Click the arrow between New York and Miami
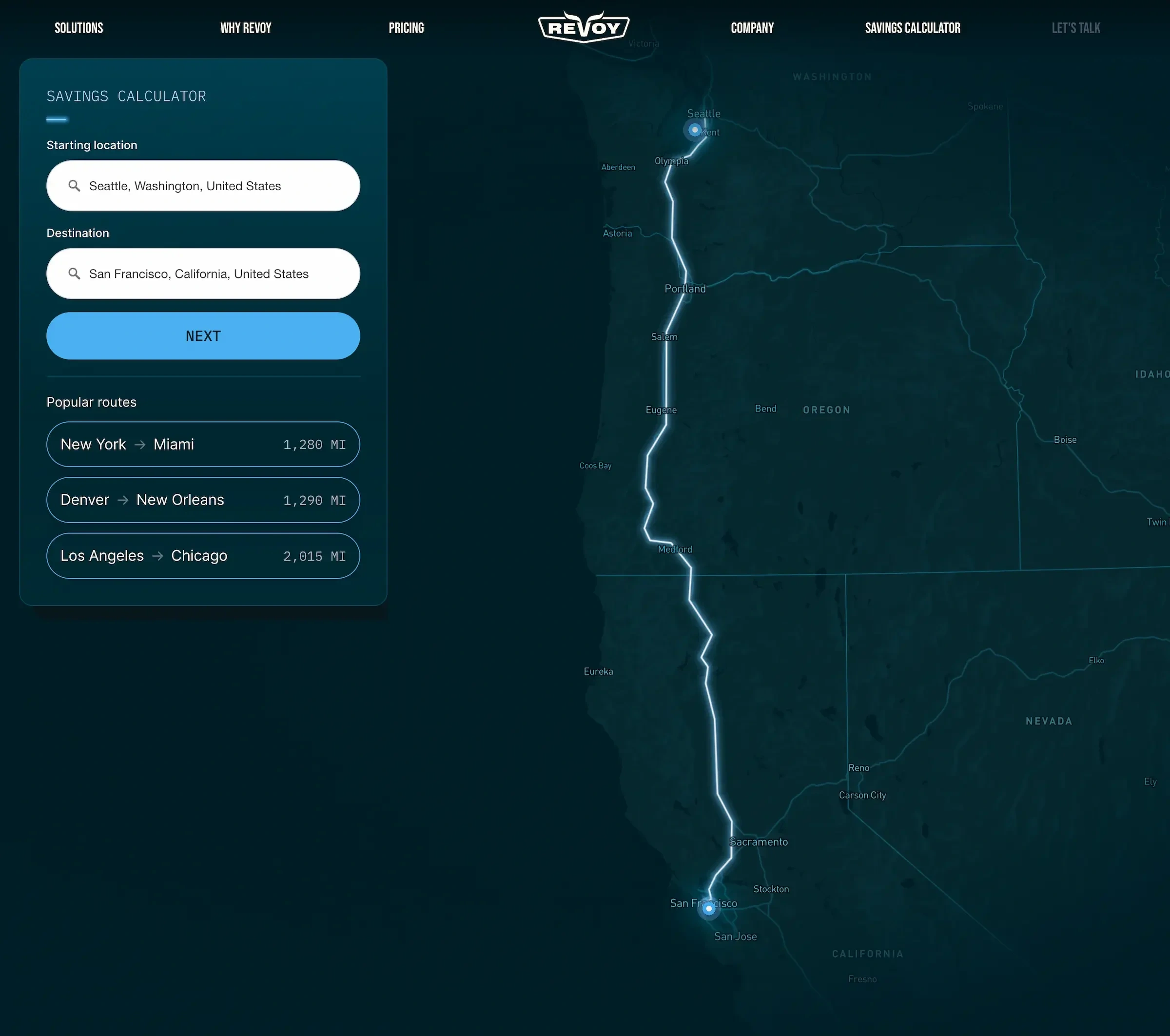Viewport: 1170px width, 1036px height. [139, 445]
